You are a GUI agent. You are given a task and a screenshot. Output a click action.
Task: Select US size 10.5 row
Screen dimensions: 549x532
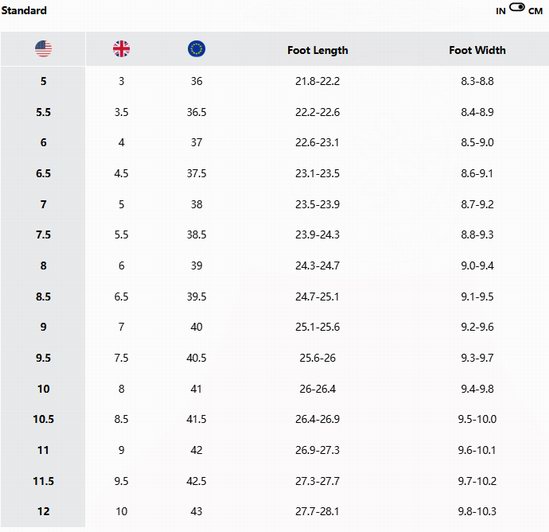click(274, 419)
